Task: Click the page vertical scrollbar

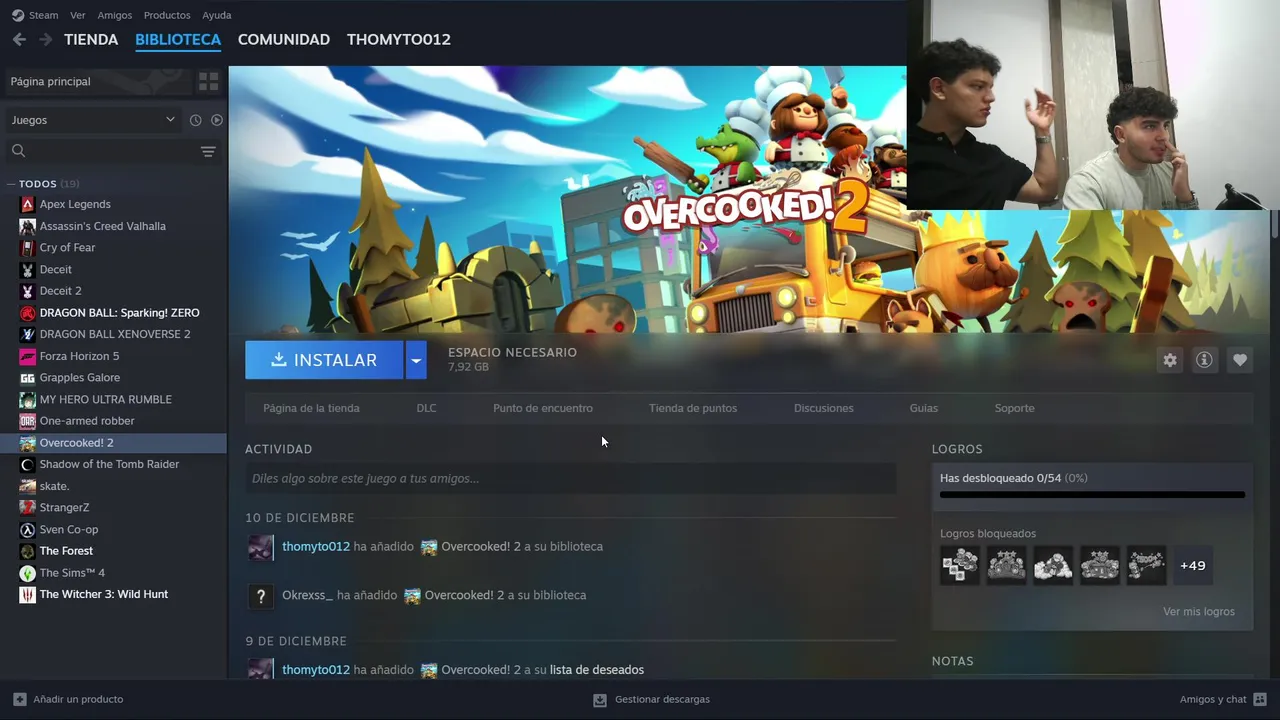Action: pos(1274,224)
